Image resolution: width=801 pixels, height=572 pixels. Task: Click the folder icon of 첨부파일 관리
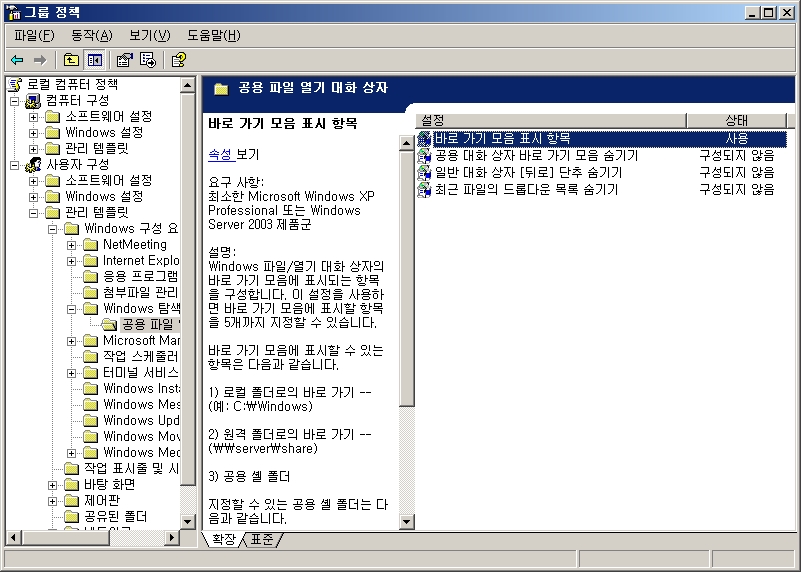[x=90, y=293]
